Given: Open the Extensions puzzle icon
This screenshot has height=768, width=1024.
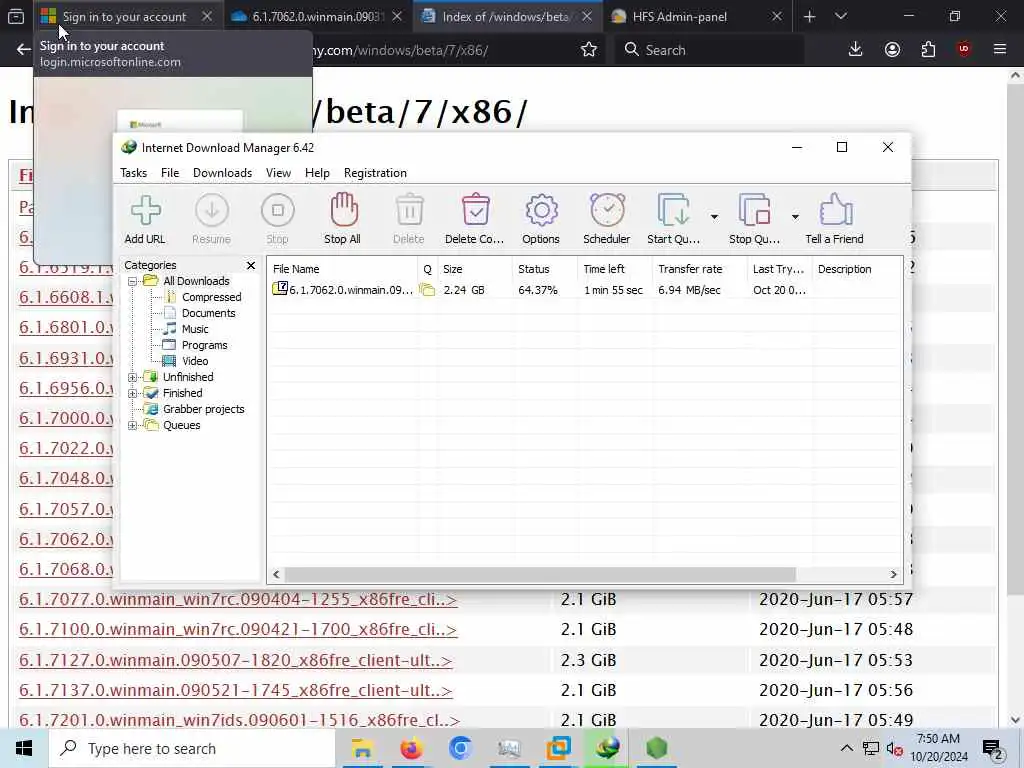Looking at the screenshot, I should (928, 50).
